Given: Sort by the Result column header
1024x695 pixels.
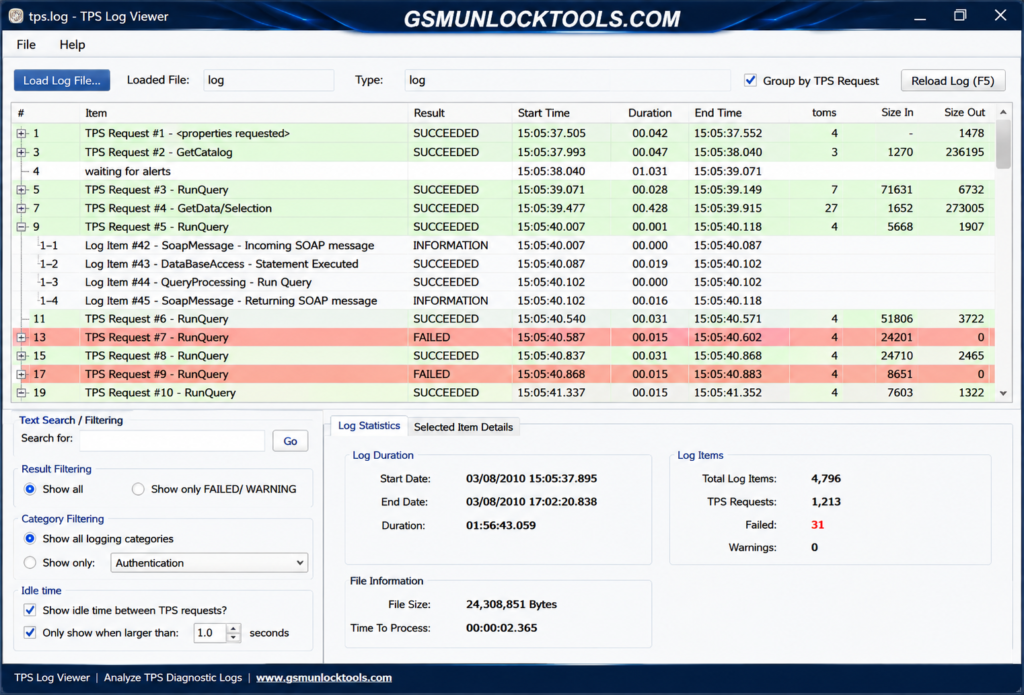Looking at the screenshot, I should coord(460,113).
